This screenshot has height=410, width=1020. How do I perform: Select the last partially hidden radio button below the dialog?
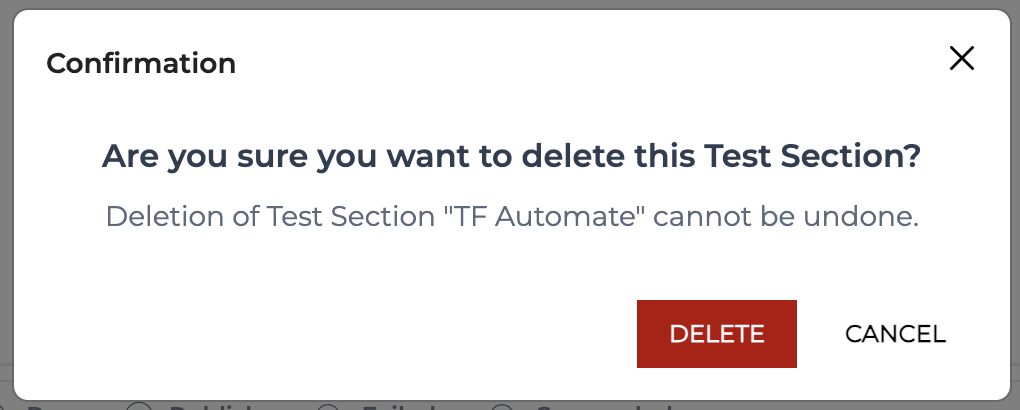point(503,407)
